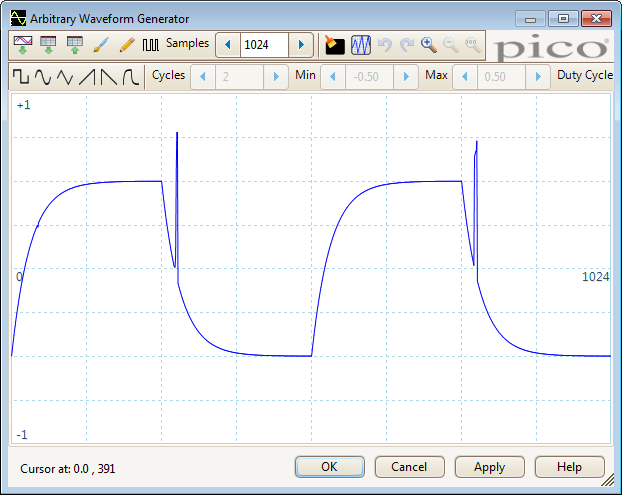Click the '+1' axis label
The height and width of the screenshot is (495, 622).
[23, 105]
